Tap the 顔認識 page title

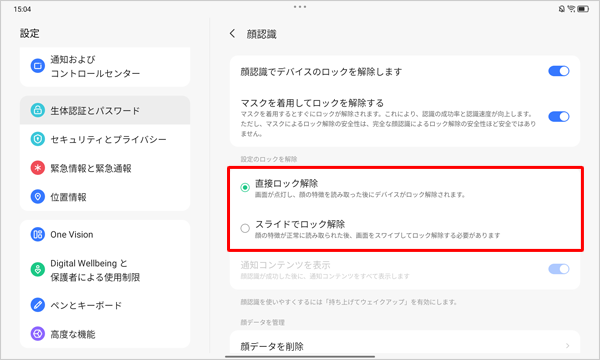pyautogui.click(x=261, y=34)
